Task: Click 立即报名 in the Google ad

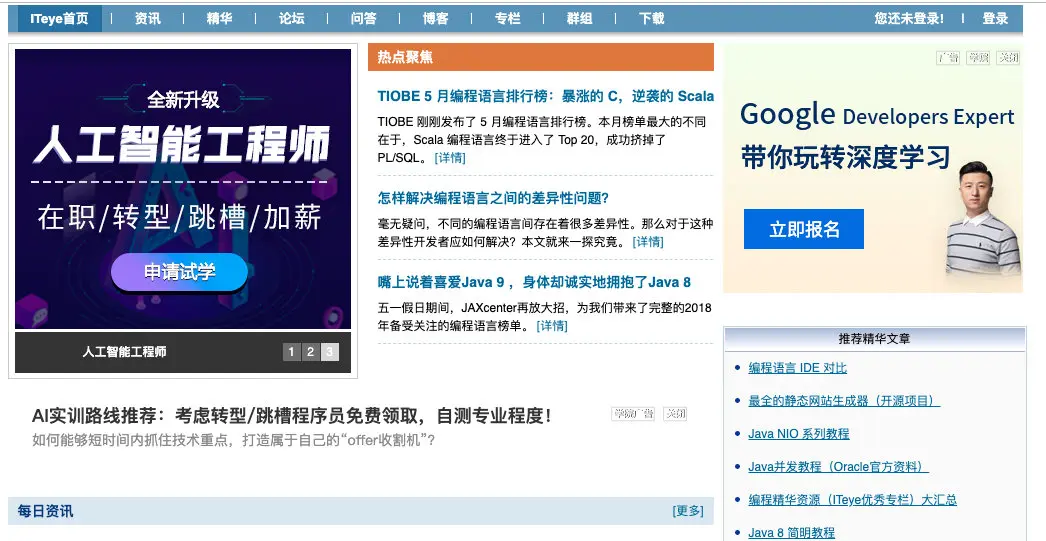Action: 804,229
